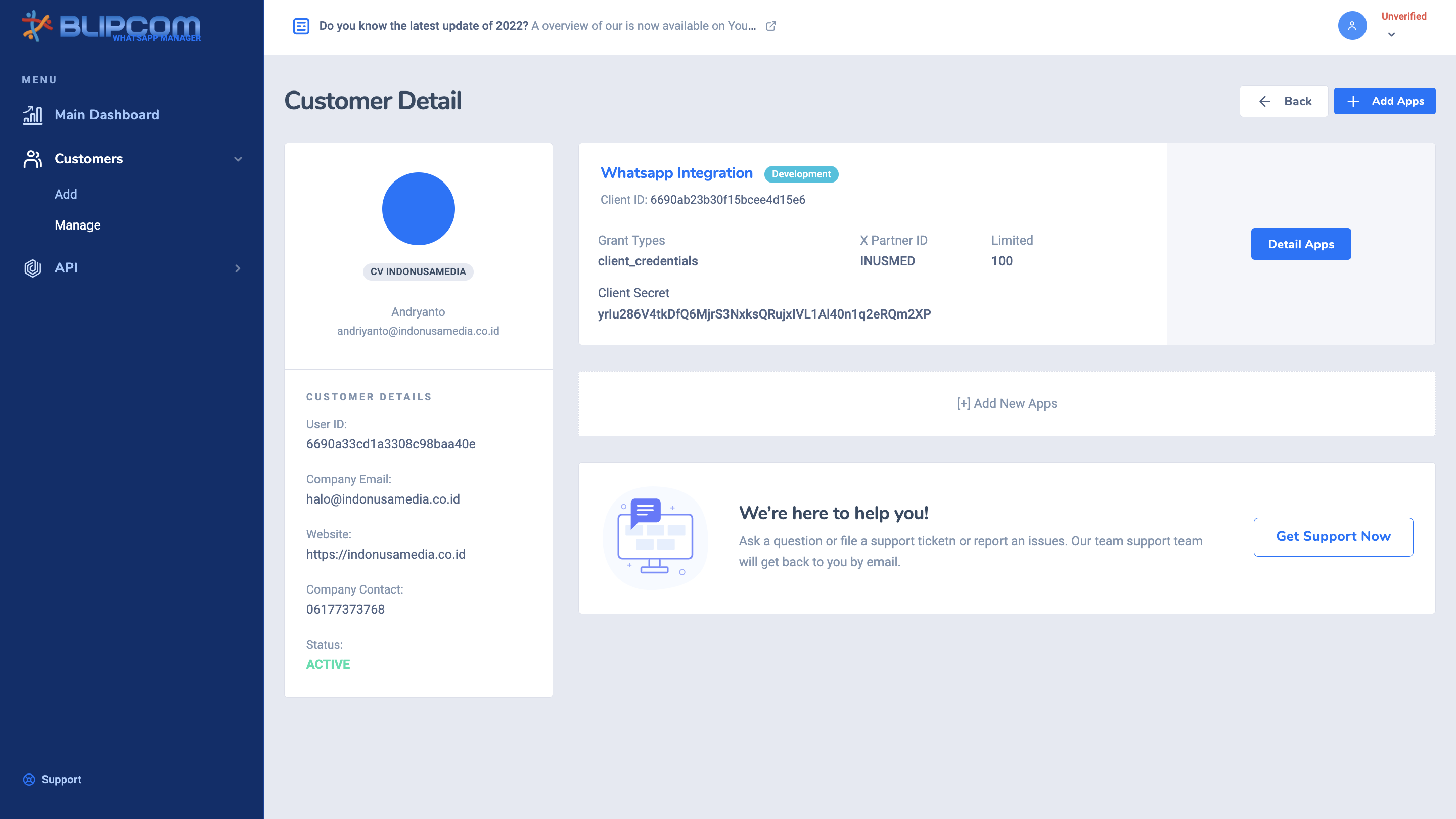Click the Detail Apps button
The height and width of the screenshot is (819, 1456).
click(x=1301, y=244)
